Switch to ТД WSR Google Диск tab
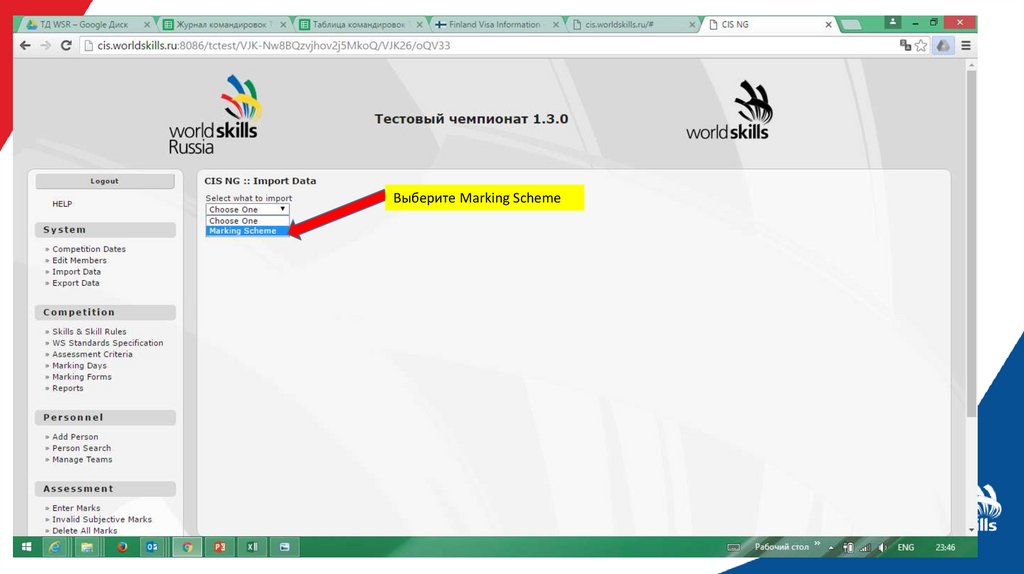 [84, 24]
